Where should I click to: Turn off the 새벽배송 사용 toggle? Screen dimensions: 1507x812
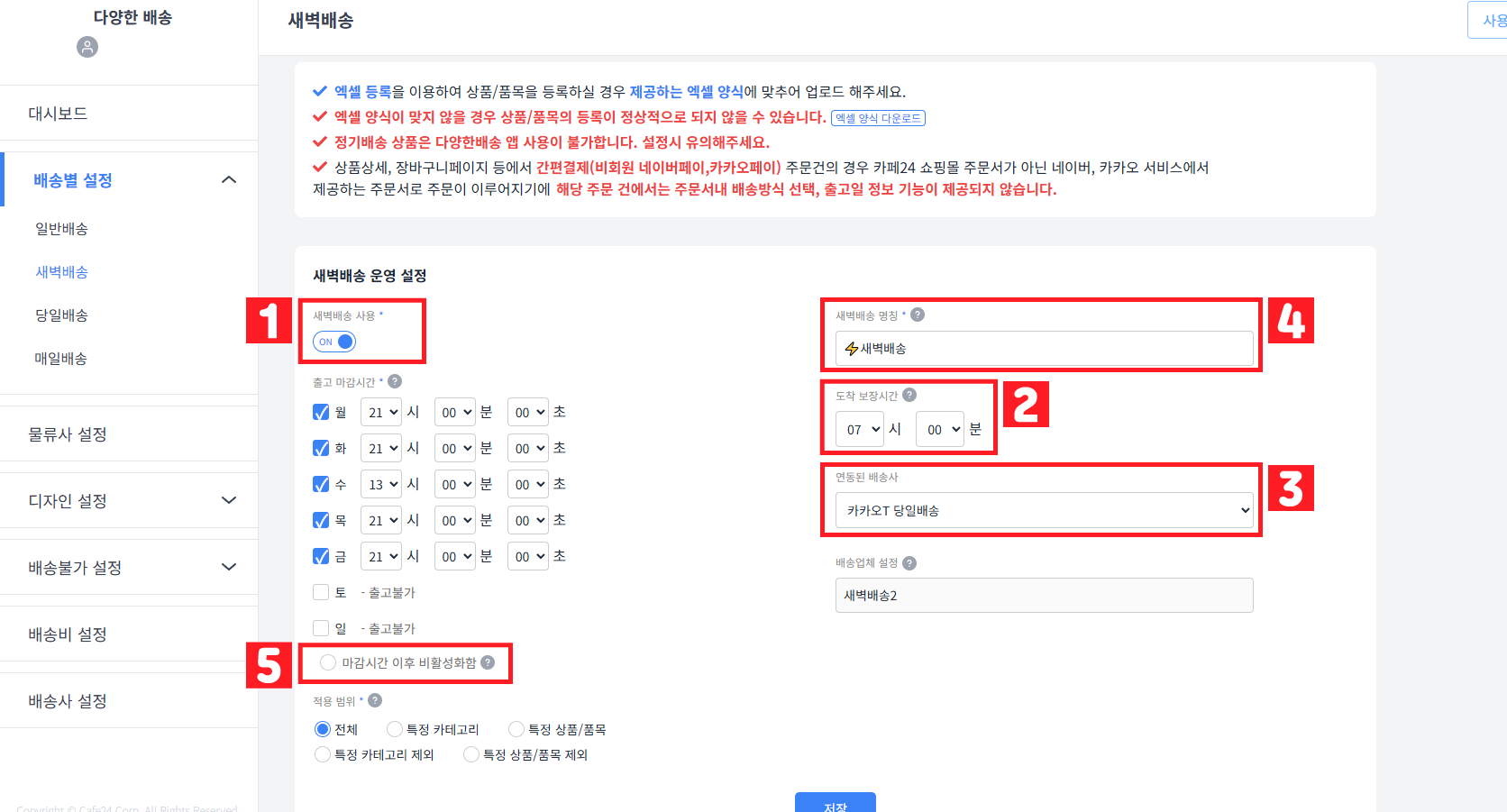(333, 341)
